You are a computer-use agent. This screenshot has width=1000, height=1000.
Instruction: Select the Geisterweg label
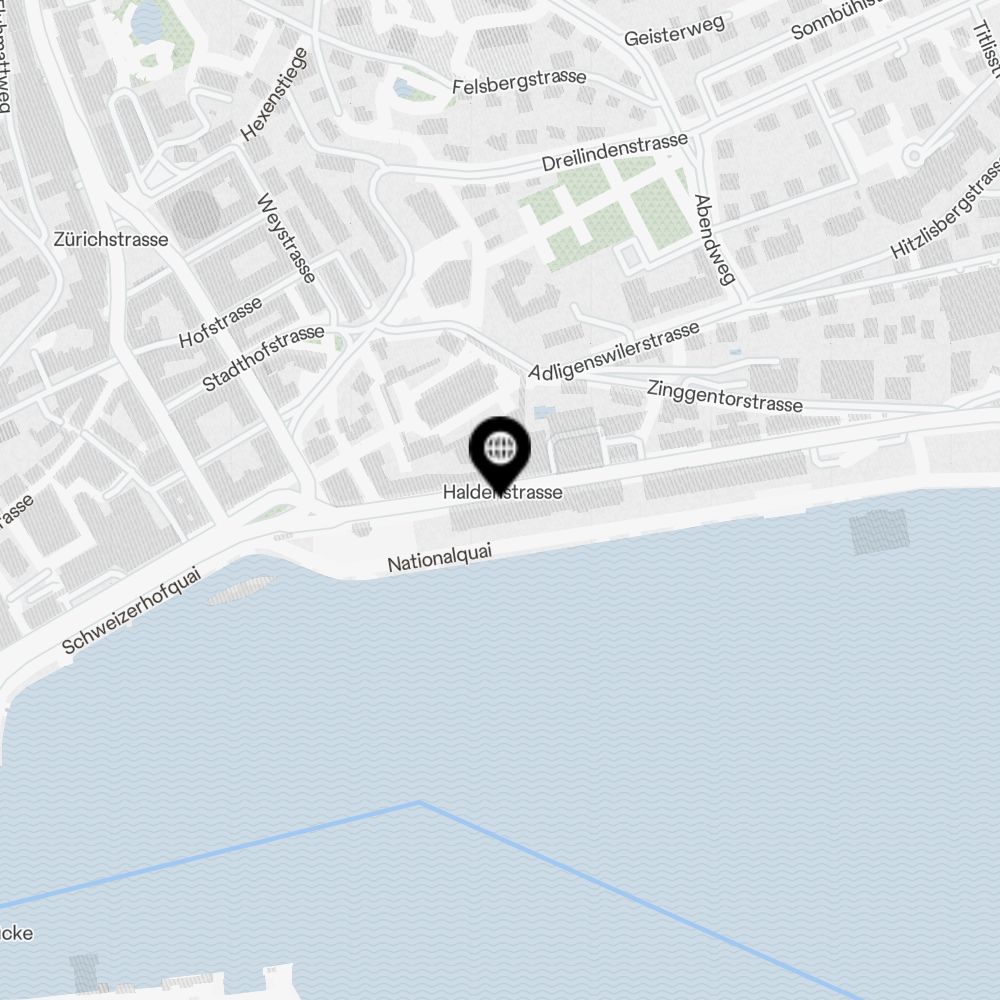coord(675,31)
